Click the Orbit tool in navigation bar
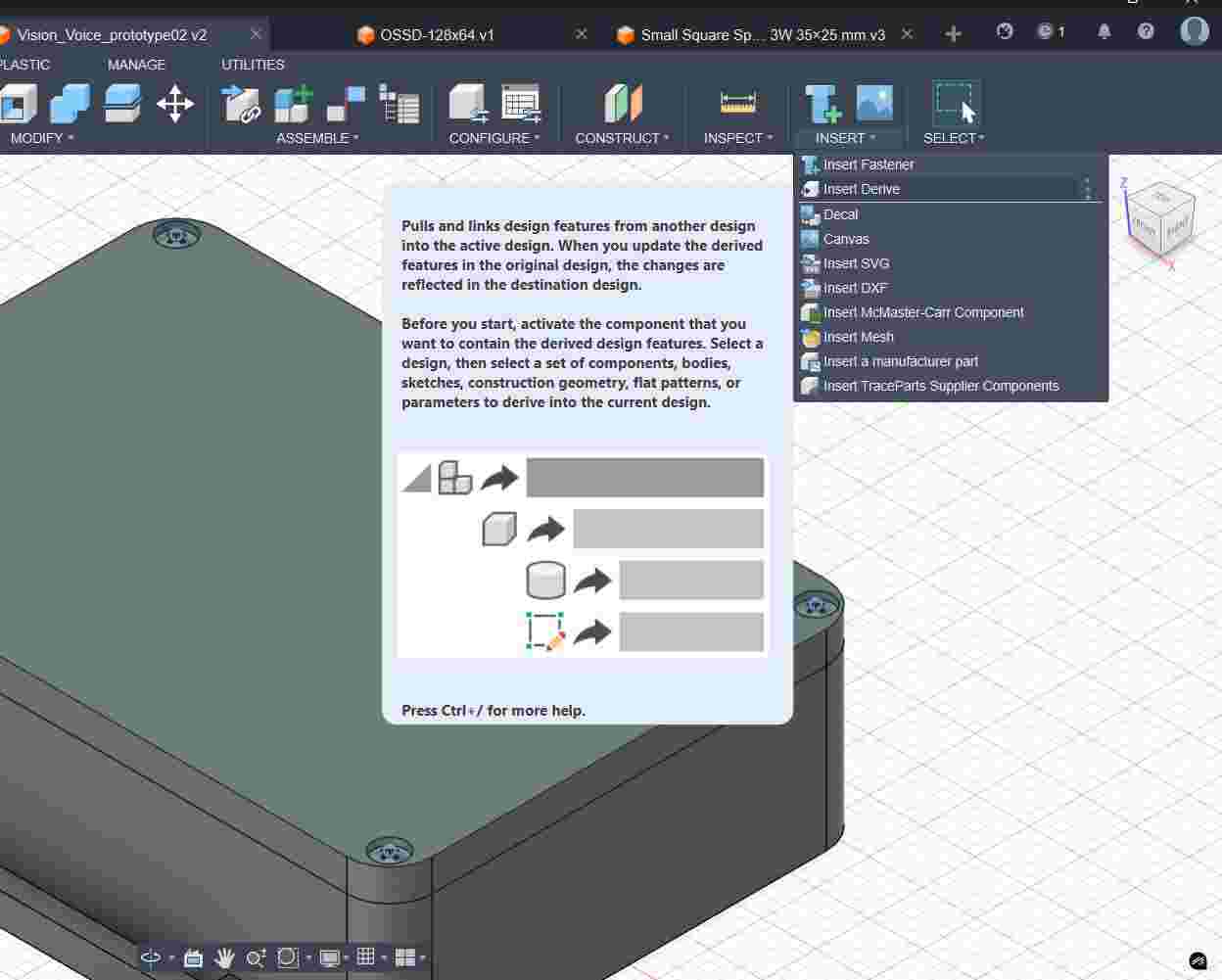The image size is (1222, 980). point(151,957)
